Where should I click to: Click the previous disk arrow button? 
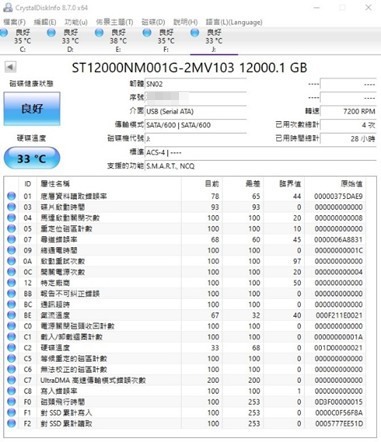pos(10,67)
